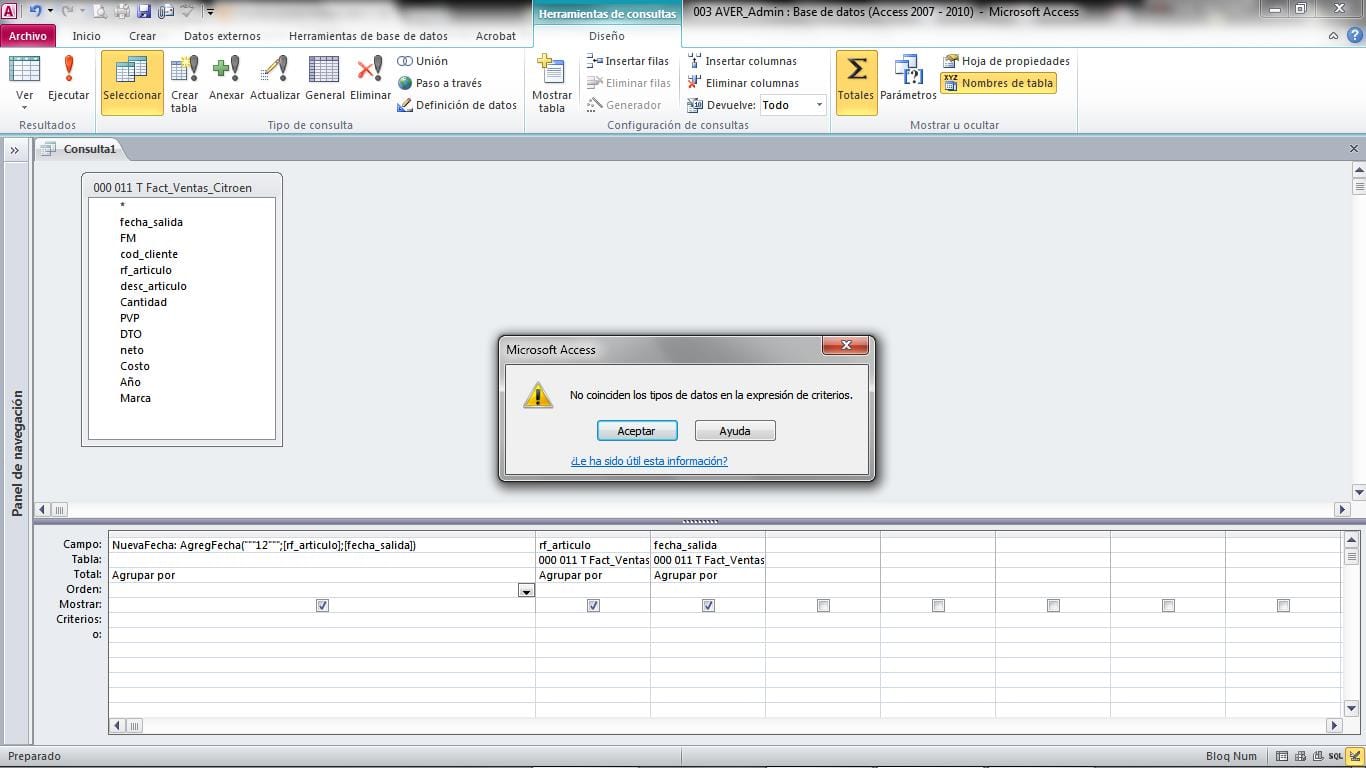Click Aceptar in the error dialog

(636, 430)
